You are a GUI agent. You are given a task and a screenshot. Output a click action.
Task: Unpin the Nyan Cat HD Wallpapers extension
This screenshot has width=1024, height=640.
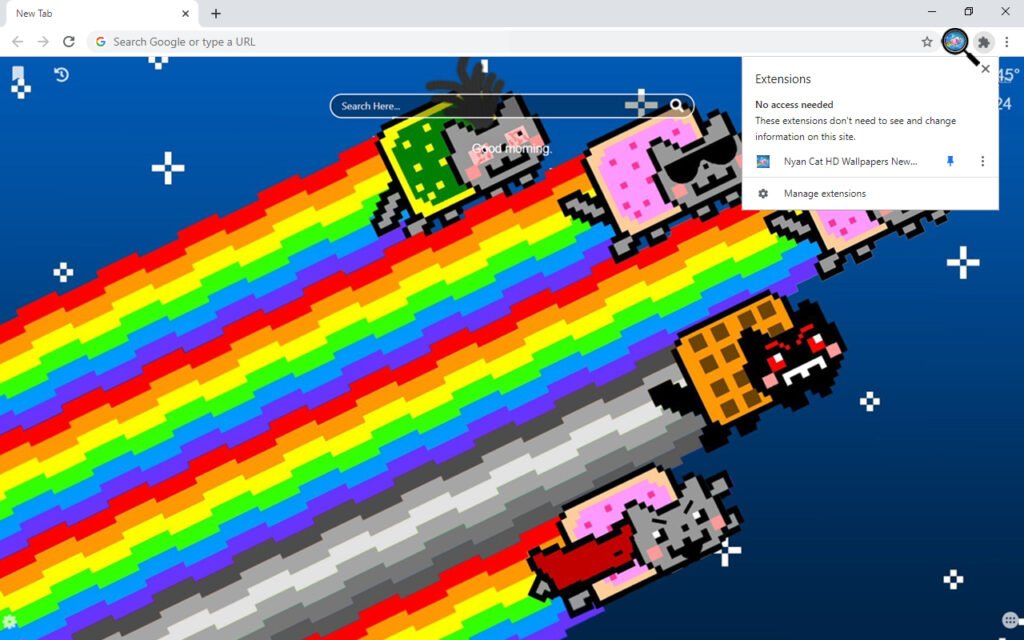coord(950,161)
